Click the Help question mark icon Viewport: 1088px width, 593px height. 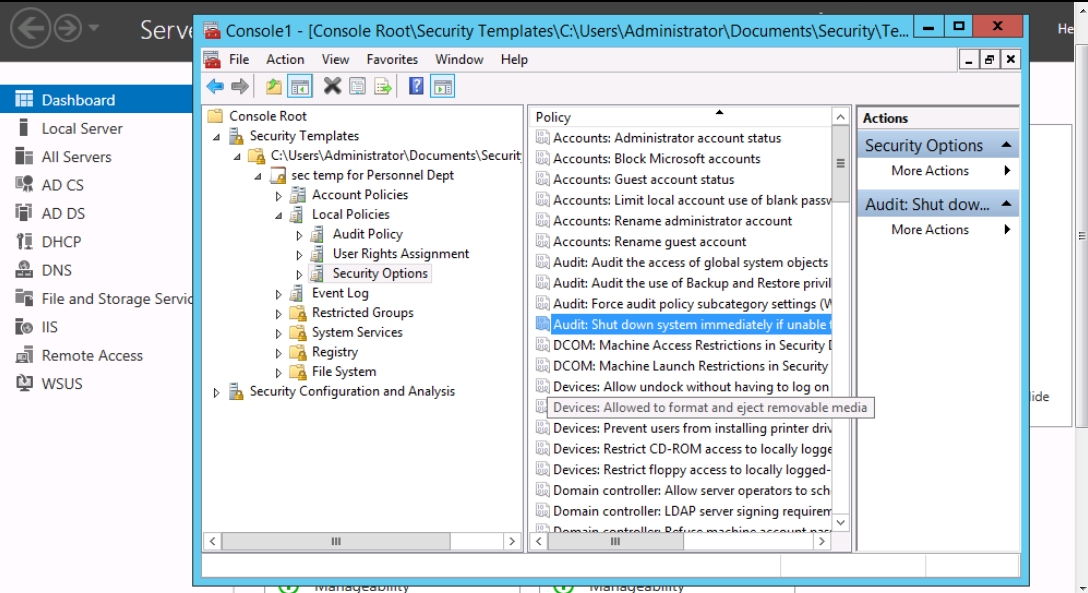point(416,87)
